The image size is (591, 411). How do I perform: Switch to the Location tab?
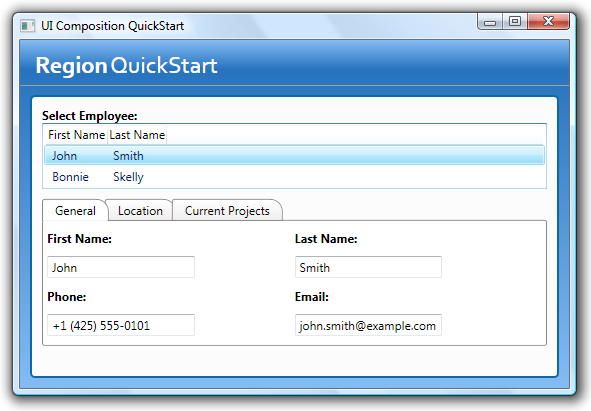pyautogui.click(x=140, y=210)
